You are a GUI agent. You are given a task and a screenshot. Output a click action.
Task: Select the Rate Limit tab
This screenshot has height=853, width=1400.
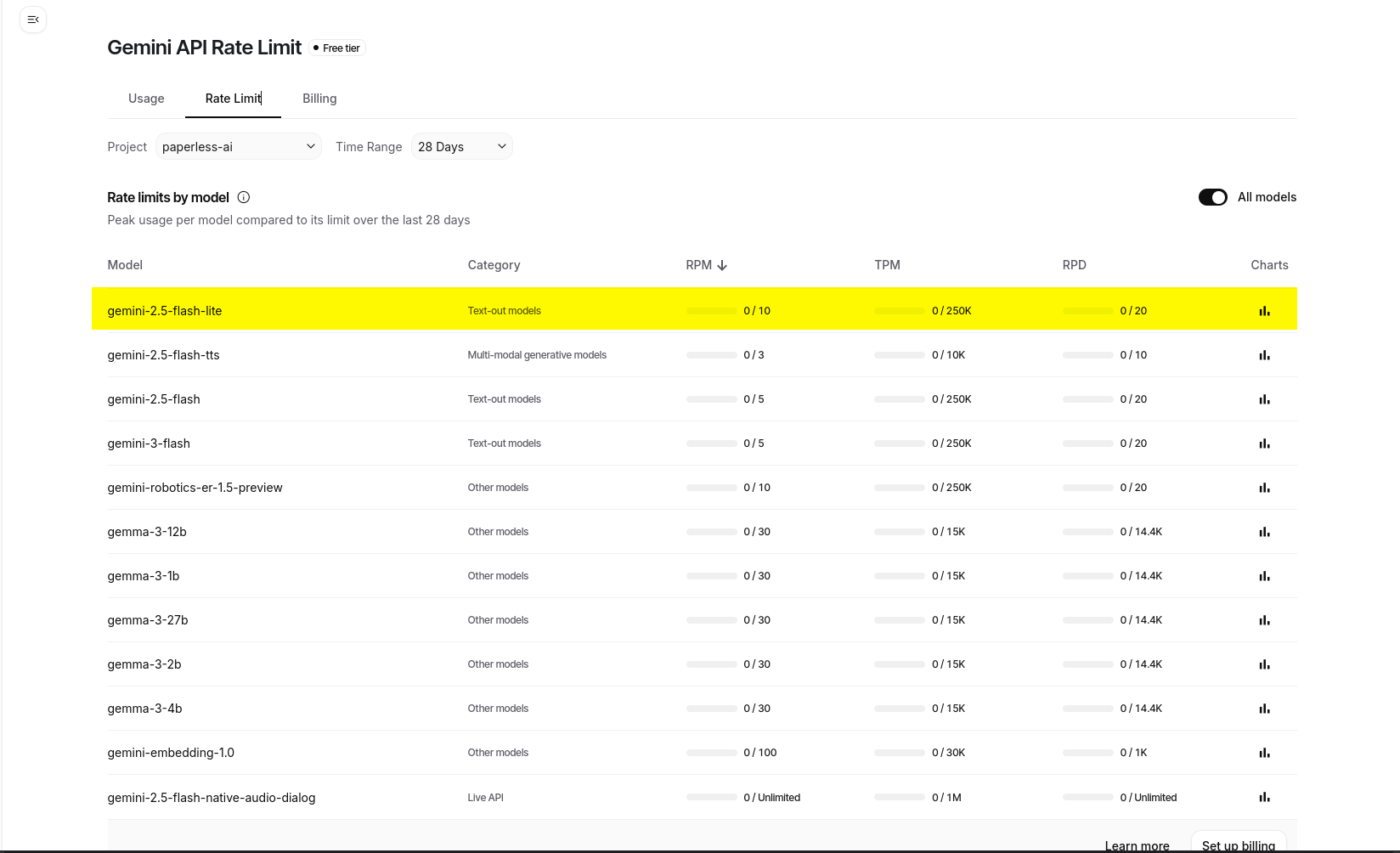point(233,99)
